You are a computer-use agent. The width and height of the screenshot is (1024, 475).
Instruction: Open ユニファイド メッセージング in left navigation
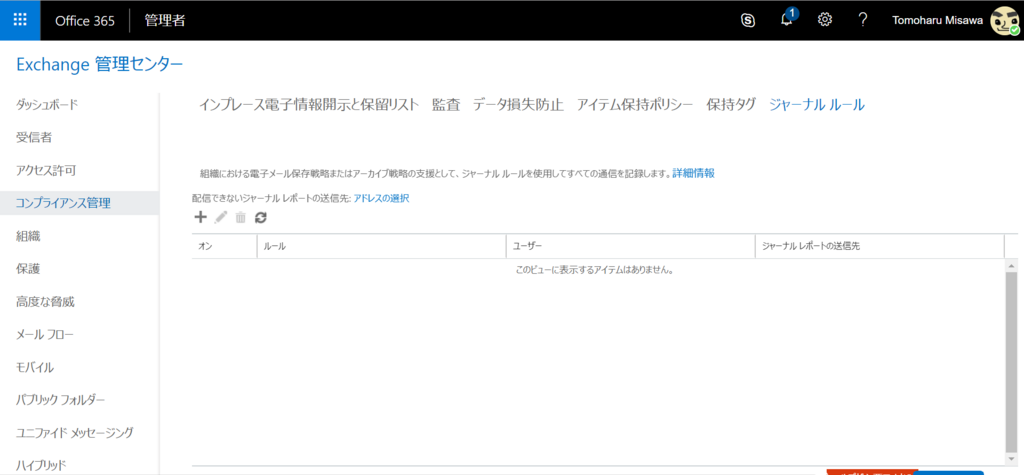pos(74,433)
